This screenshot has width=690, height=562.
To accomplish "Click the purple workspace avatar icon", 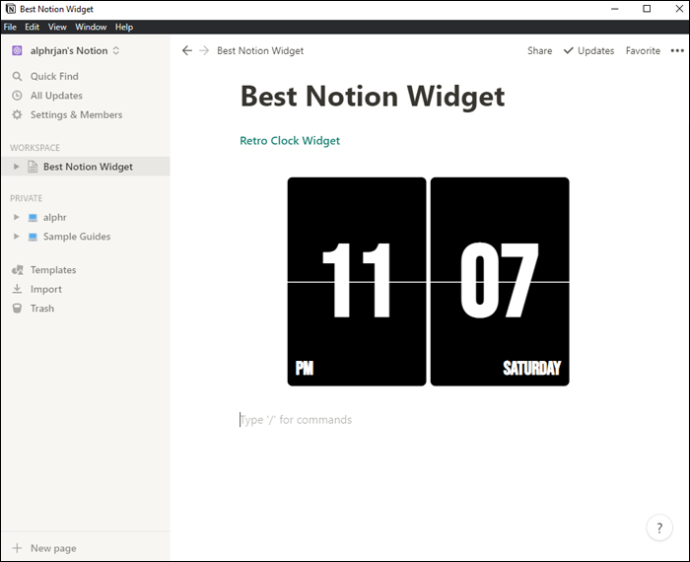I will click(x=17, y=51).
